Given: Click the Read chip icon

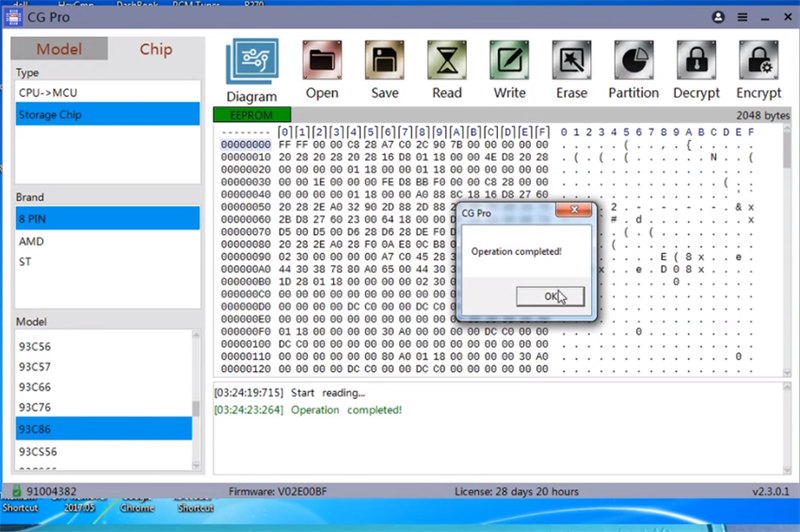Looking at the screenshot, I should pos(447,62).
